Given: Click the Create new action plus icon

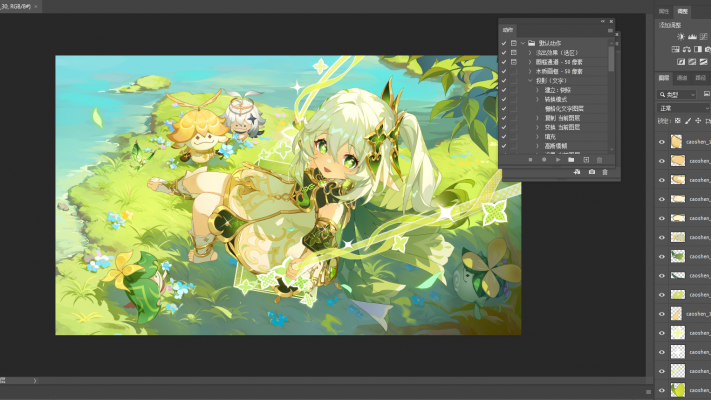Looking at the screenshot, I should (x=585, y=159).
